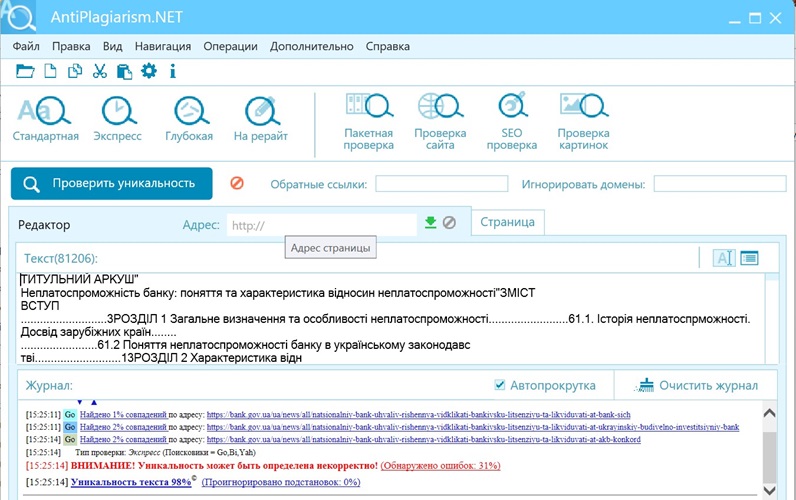
Task: Click Обнаружено ошибок: 31% link
Action: point(440,465)
